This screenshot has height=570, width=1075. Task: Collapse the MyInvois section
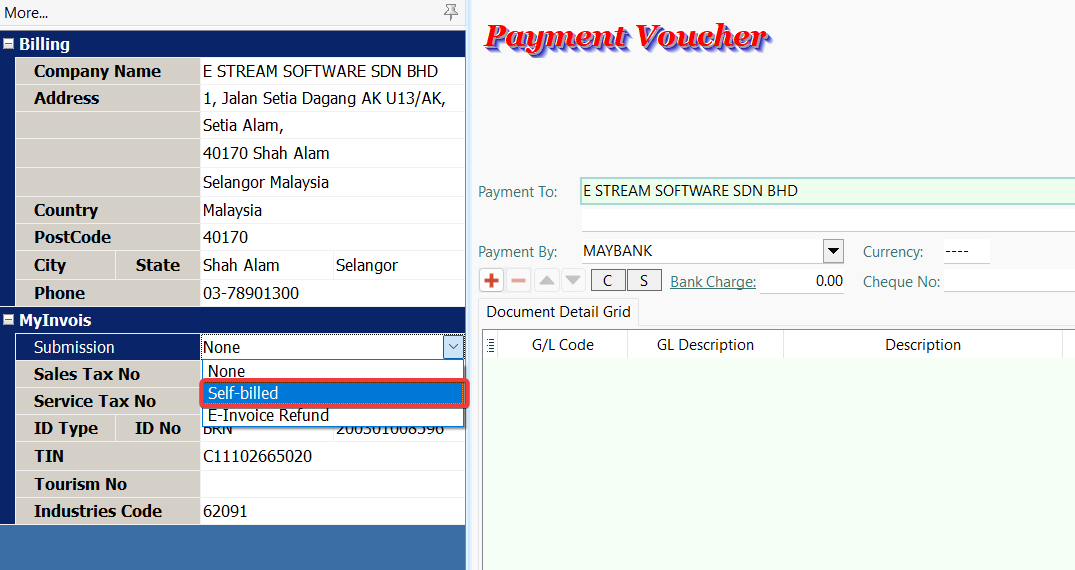[8, 320]
